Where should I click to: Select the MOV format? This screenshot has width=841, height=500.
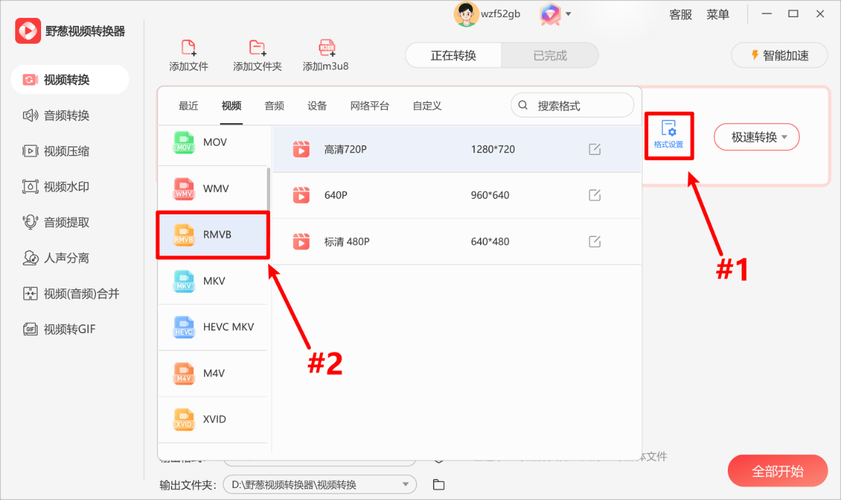213,143
